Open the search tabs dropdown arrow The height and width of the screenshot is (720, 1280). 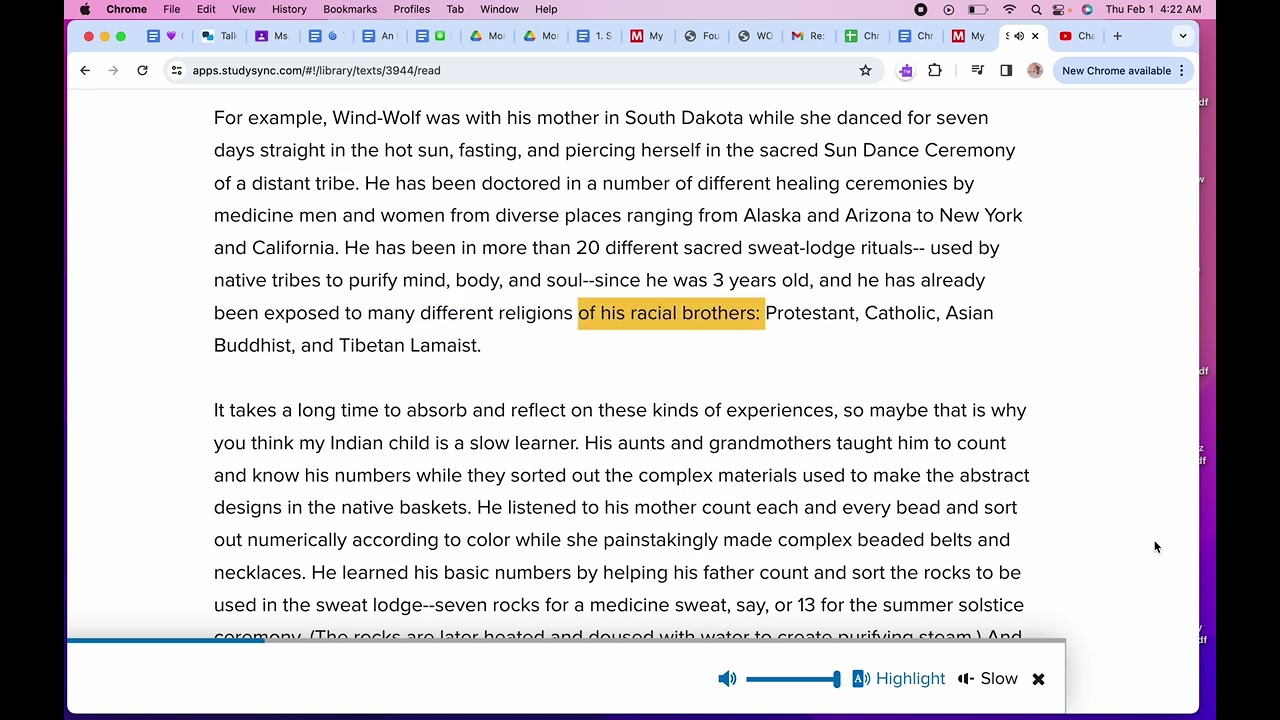point(1182,36)
